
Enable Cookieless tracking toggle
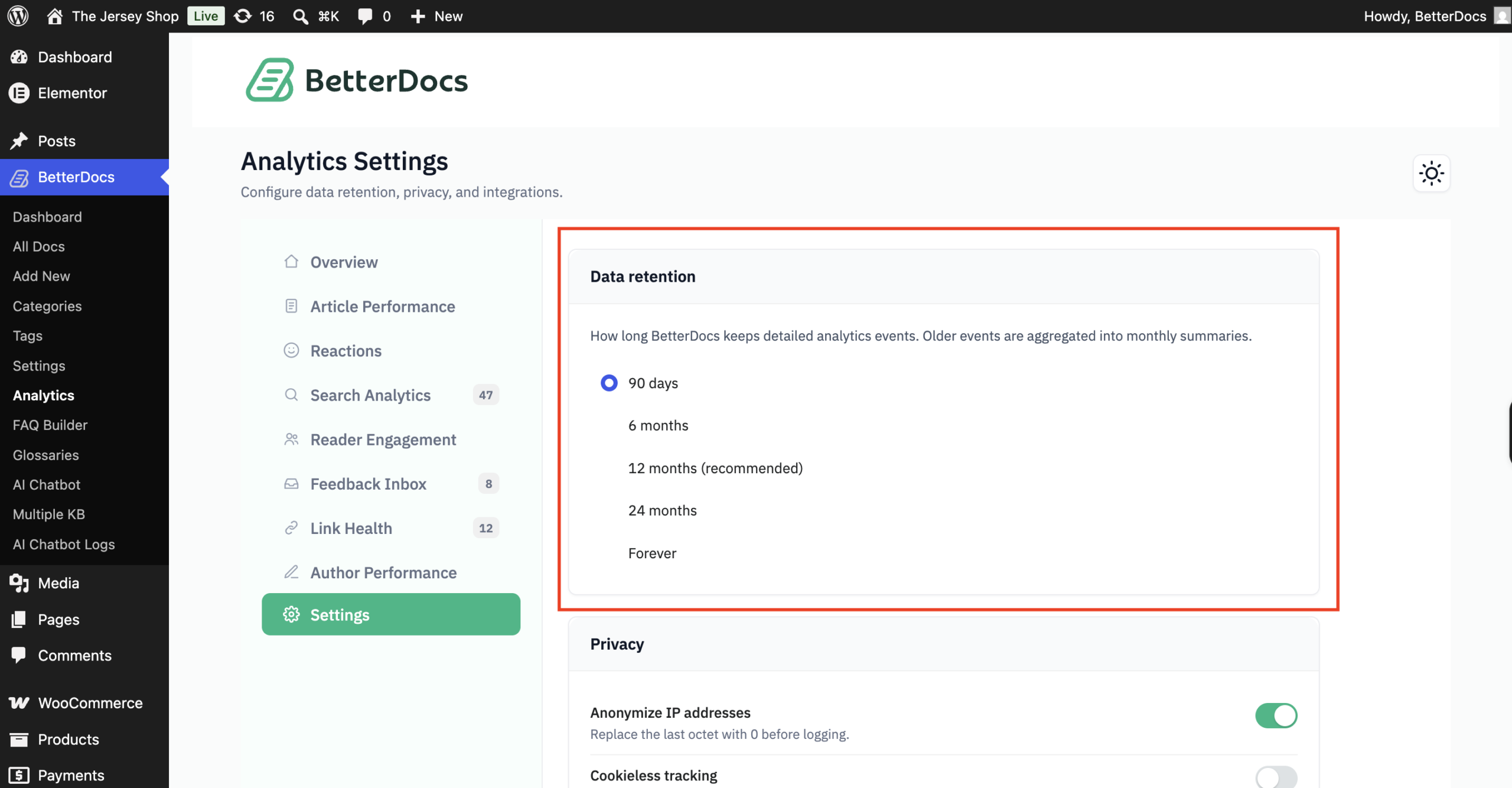[1276, 777]
